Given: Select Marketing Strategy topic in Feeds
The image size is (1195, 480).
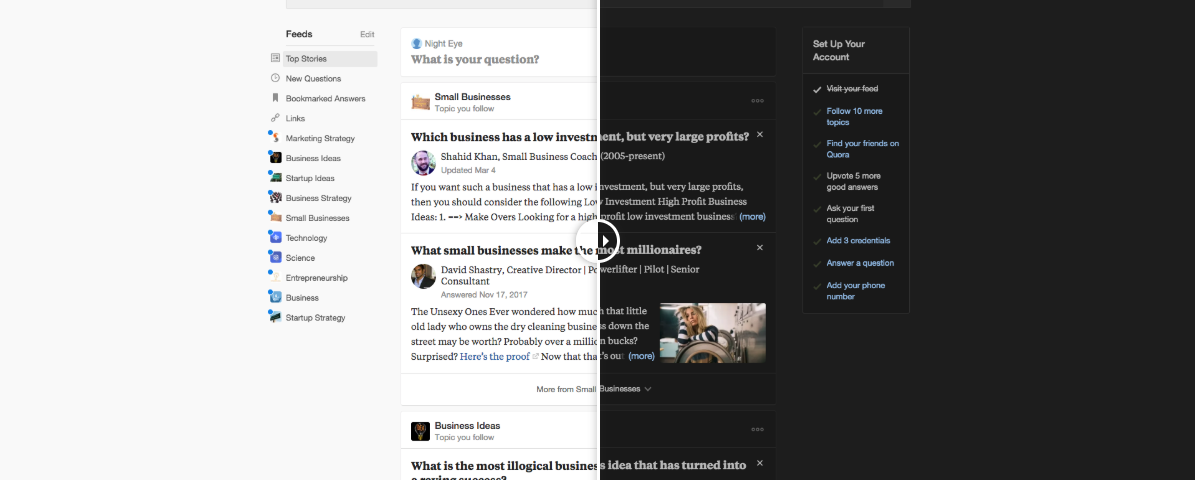Looking at the screenshot, I should 320,138.
